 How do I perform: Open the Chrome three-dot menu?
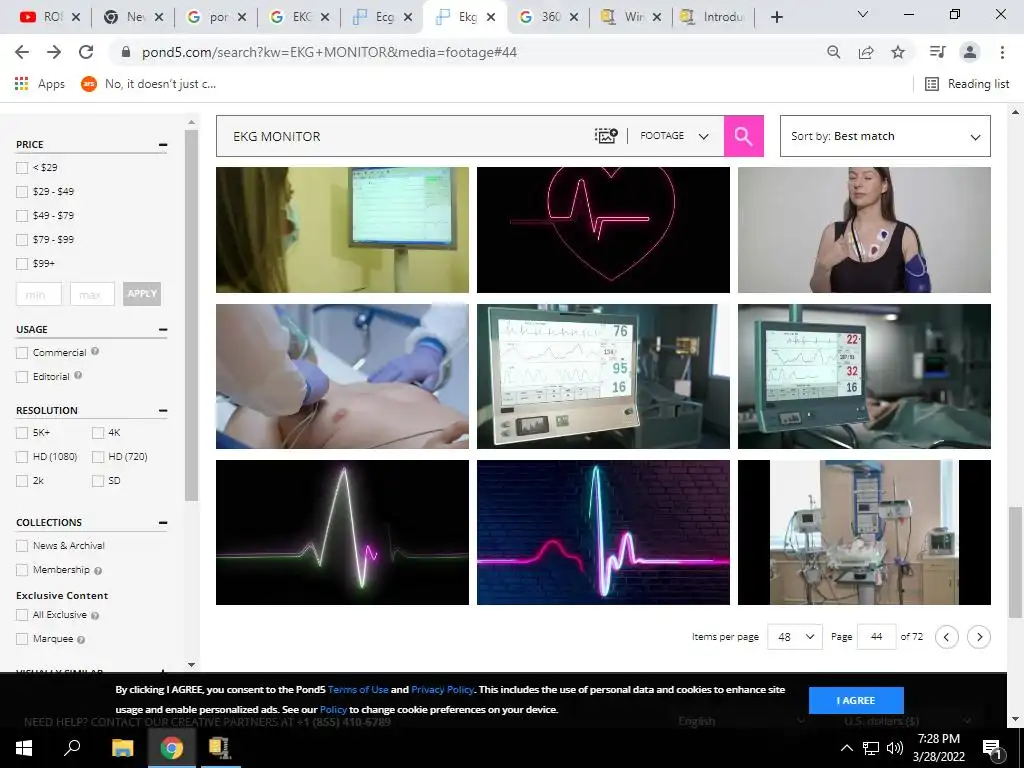click(x=1002, y=52)
